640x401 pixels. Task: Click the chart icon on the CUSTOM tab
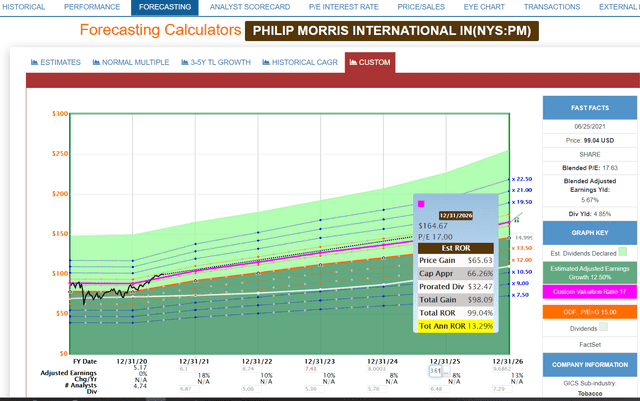[353, 62]
